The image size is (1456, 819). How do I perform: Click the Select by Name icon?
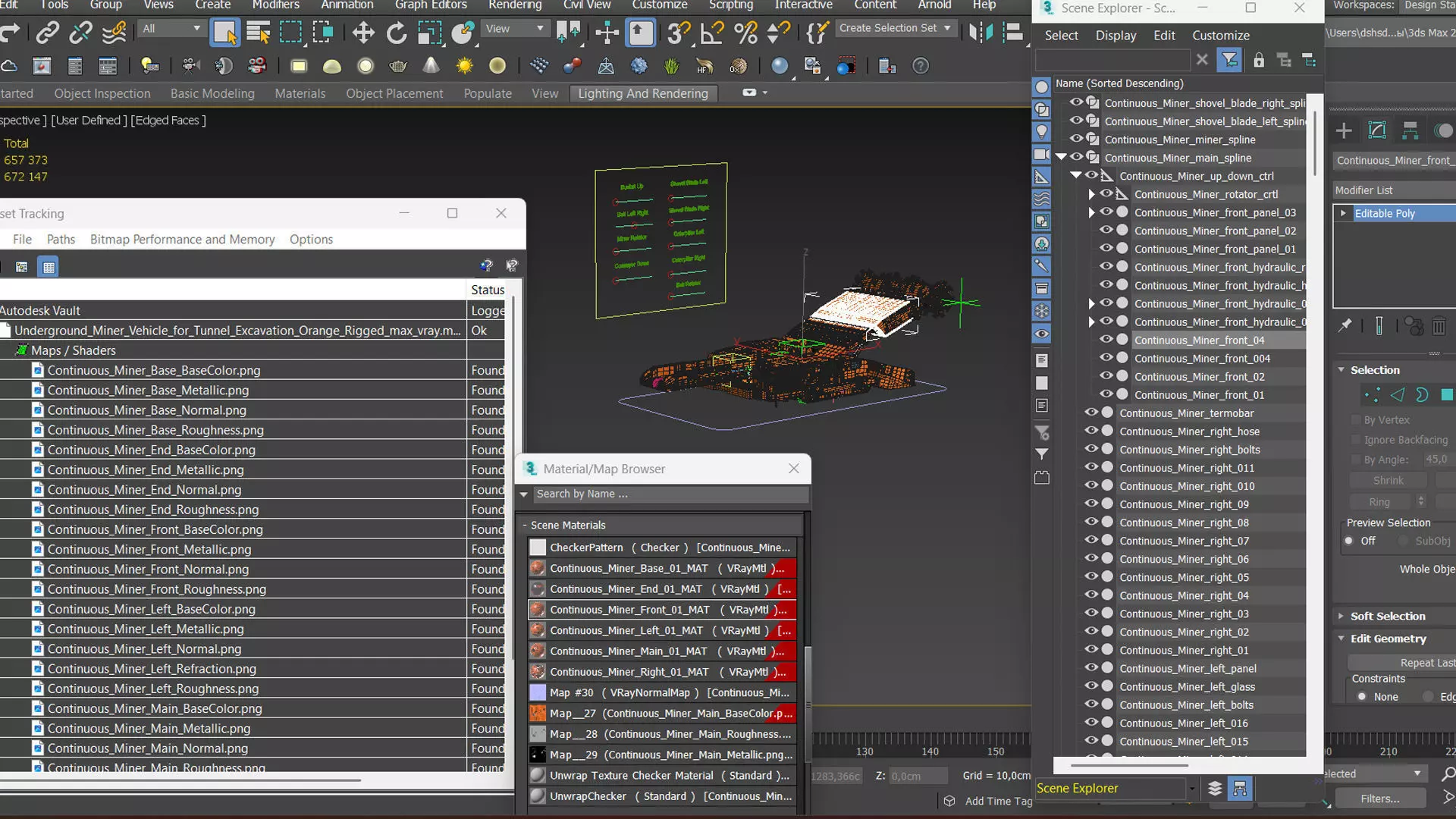[258, 33]
